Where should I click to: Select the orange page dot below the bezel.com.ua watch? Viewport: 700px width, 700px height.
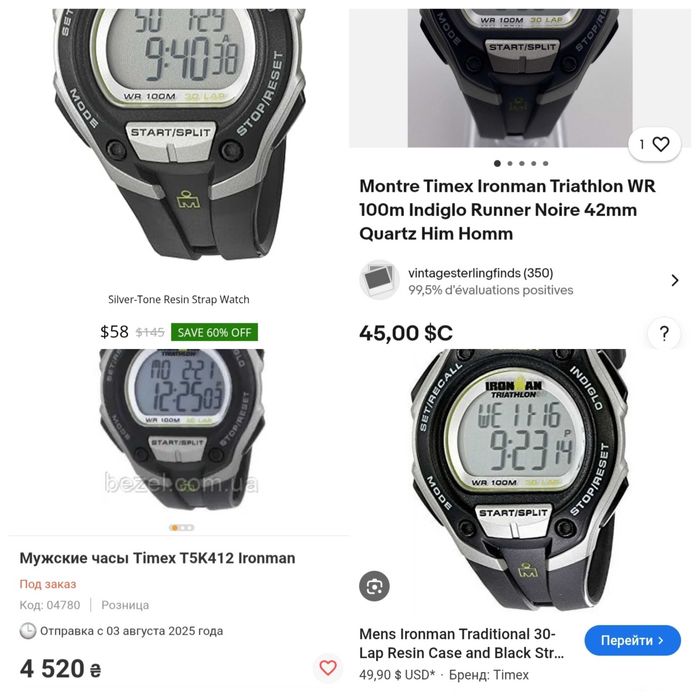(175, 528)
